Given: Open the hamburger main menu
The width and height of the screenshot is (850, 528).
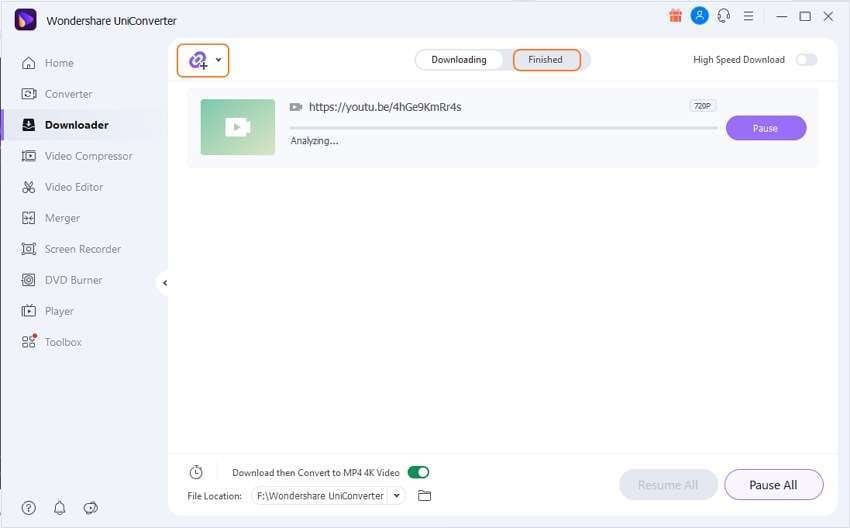Looking at the screenshot, I should [748, 16].
